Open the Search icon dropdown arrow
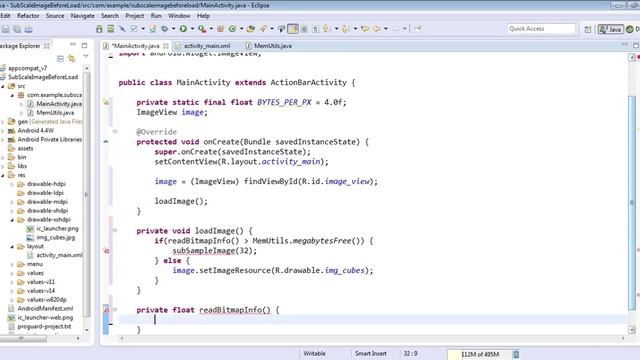 pyautogui.click(x=272, y=29)
